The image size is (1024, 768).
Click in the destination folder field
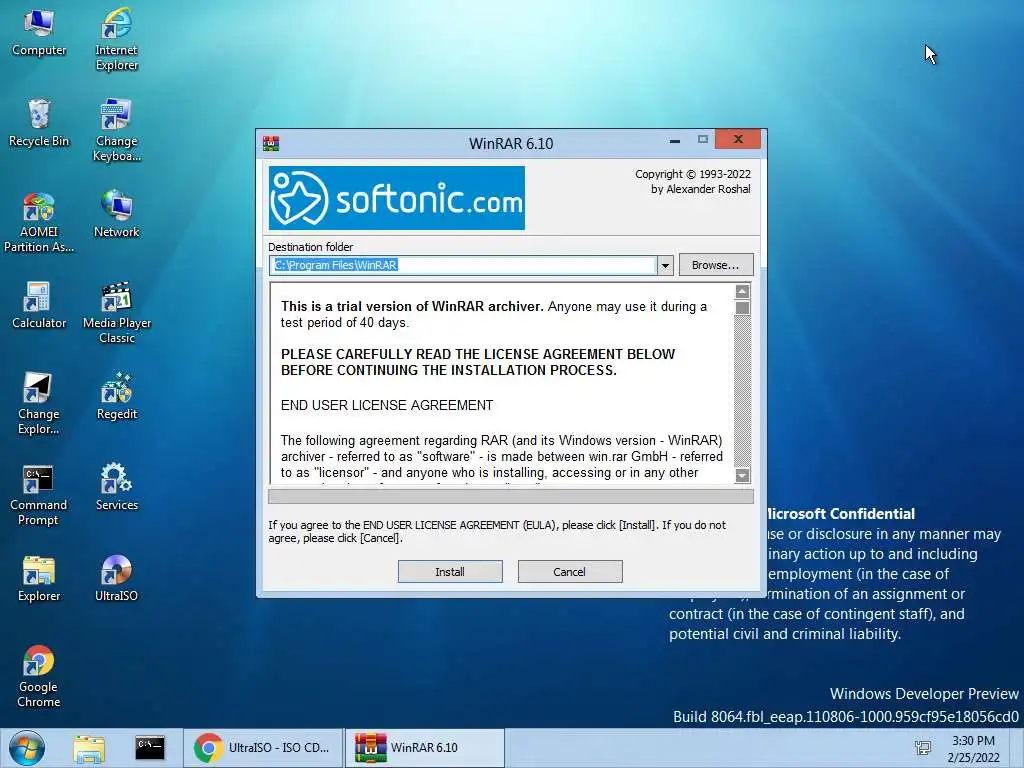tap(463, 265)
